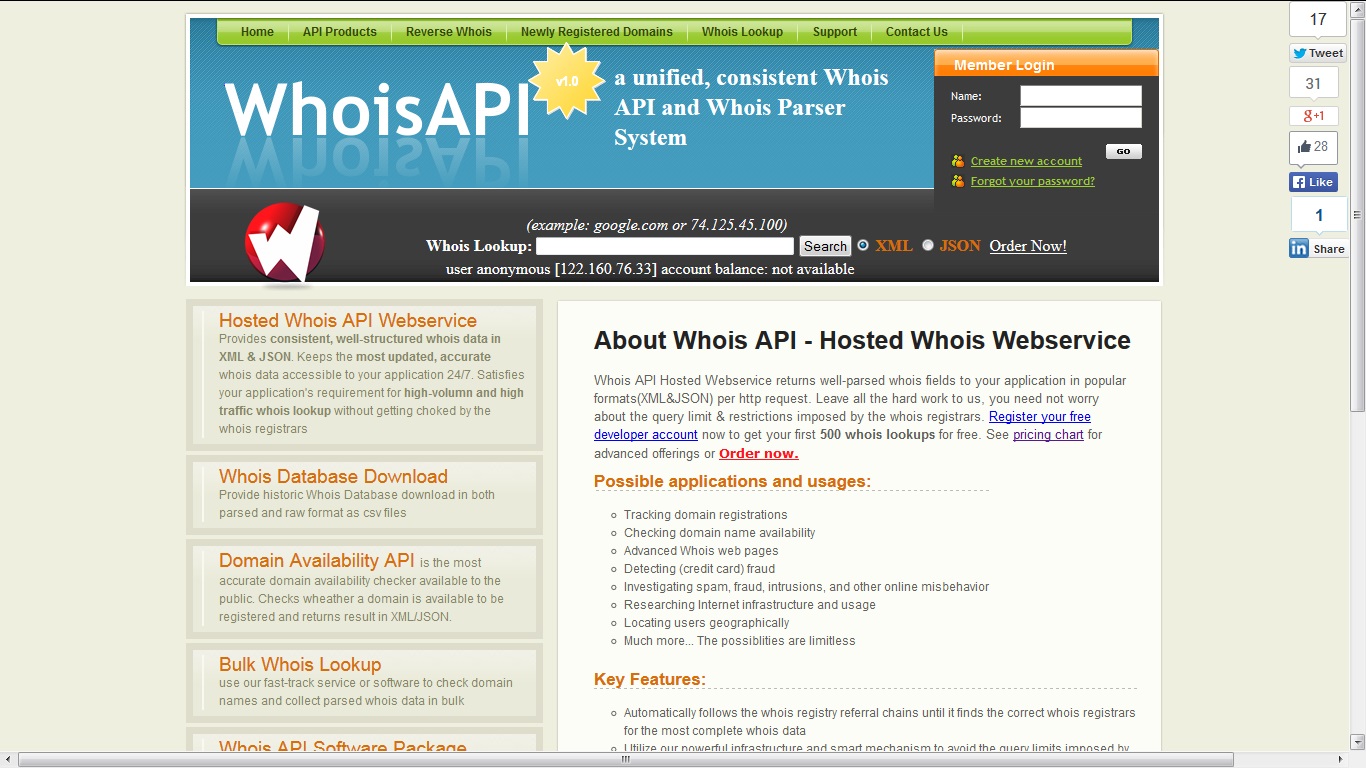The image size is (1366, 768).
Task: Click the LinkedIn share count of 1
Action: [x=1318, y=215]
